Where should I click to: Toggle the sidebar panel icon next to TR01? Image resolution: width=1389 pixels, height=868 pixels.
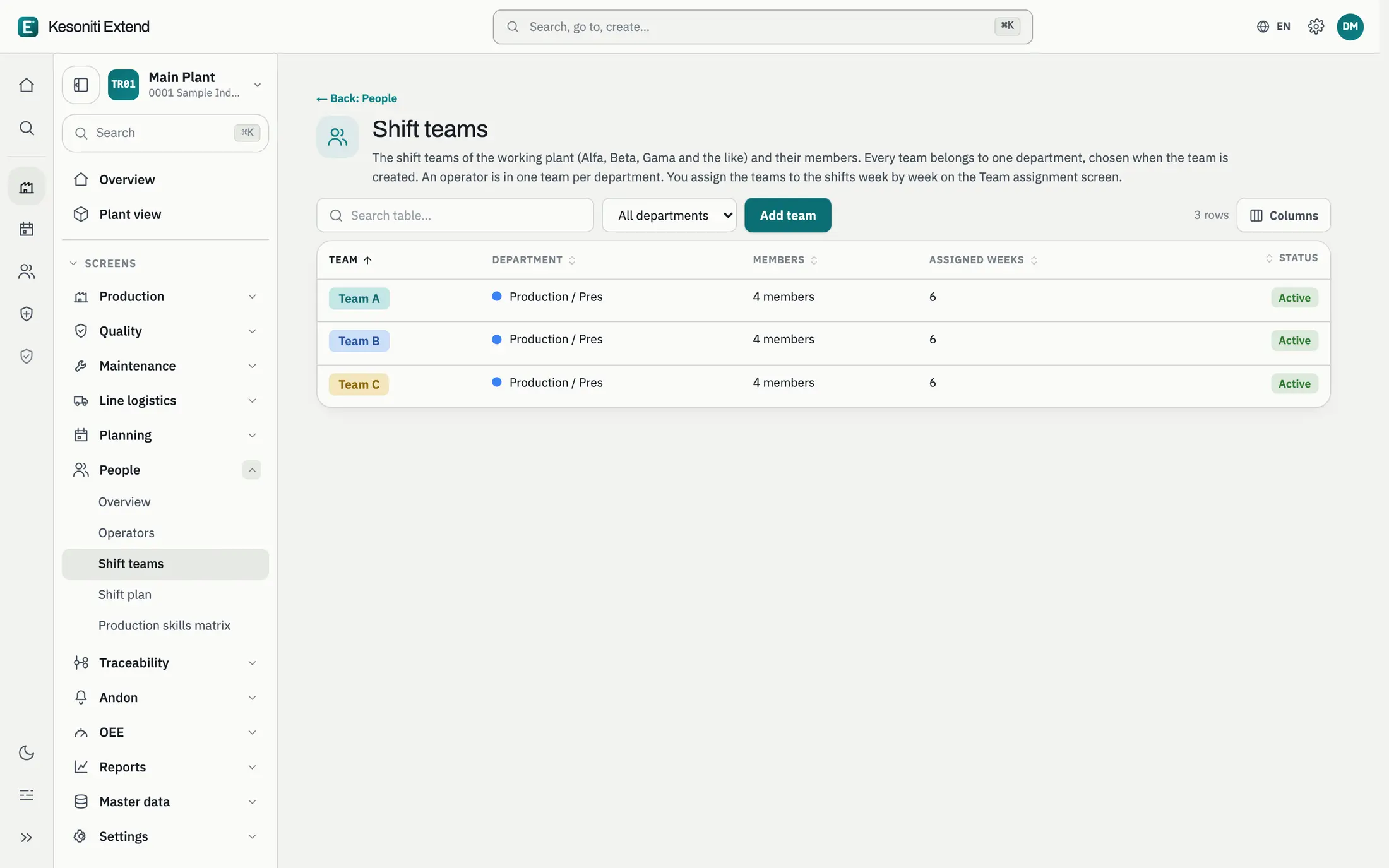click(81, 85)
